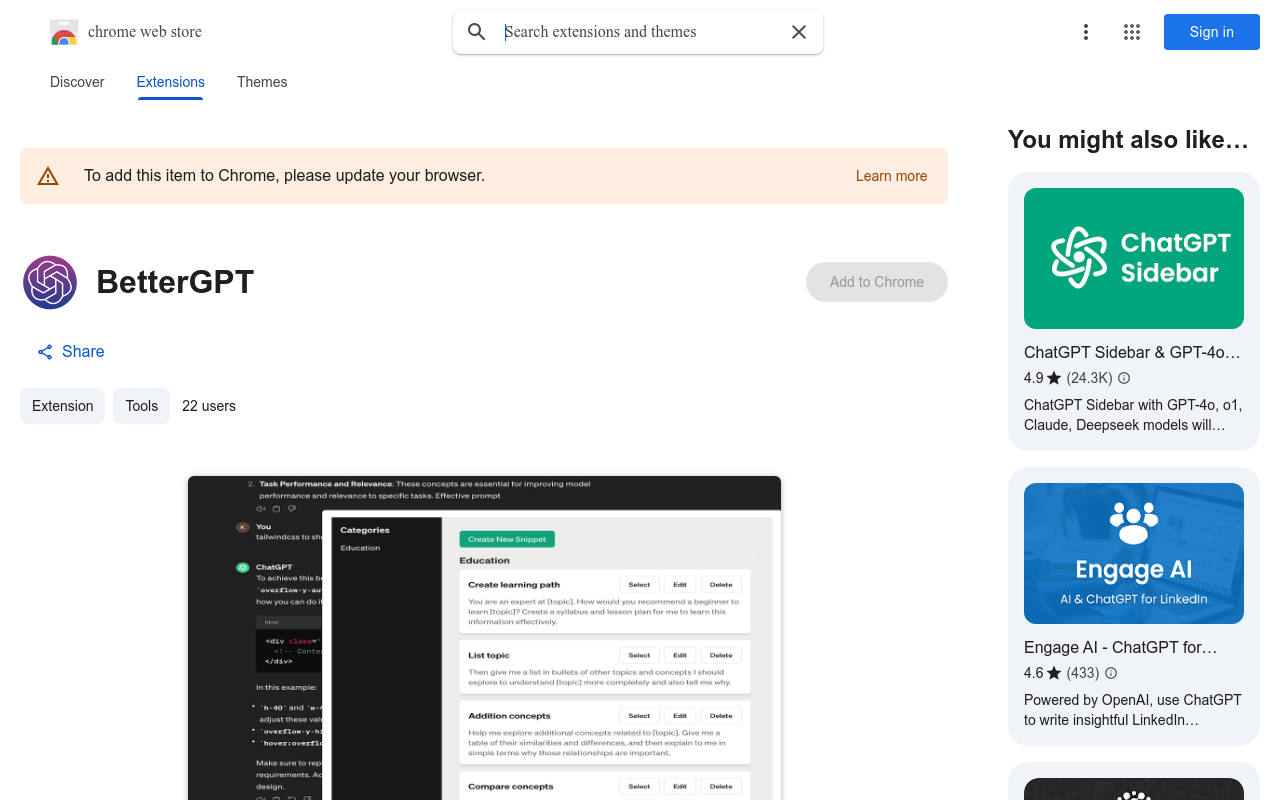The width and height of the screenshot is (1280, 800).
Task: Open the BetterGPT screenshot preview
Action: pyautogui.click(x=484, y=638)
